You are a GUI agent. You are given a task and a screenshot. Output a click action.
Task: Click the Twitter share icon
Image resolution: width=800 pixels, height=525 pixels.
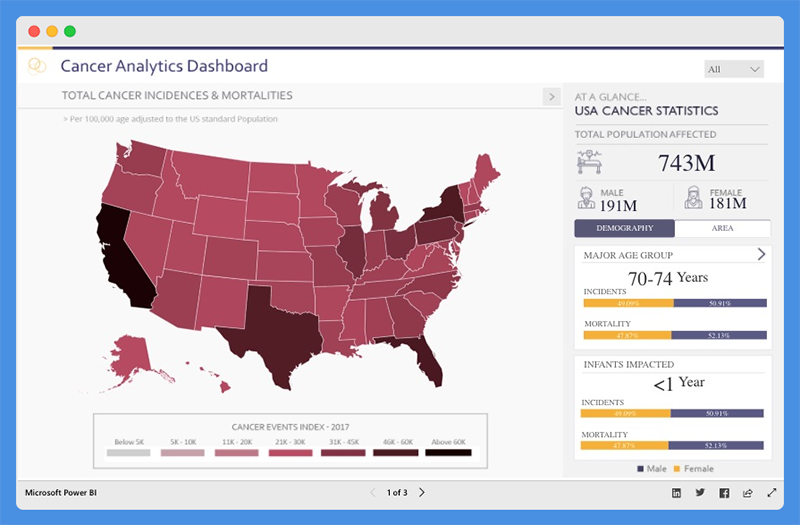click(x=700, y=493)
